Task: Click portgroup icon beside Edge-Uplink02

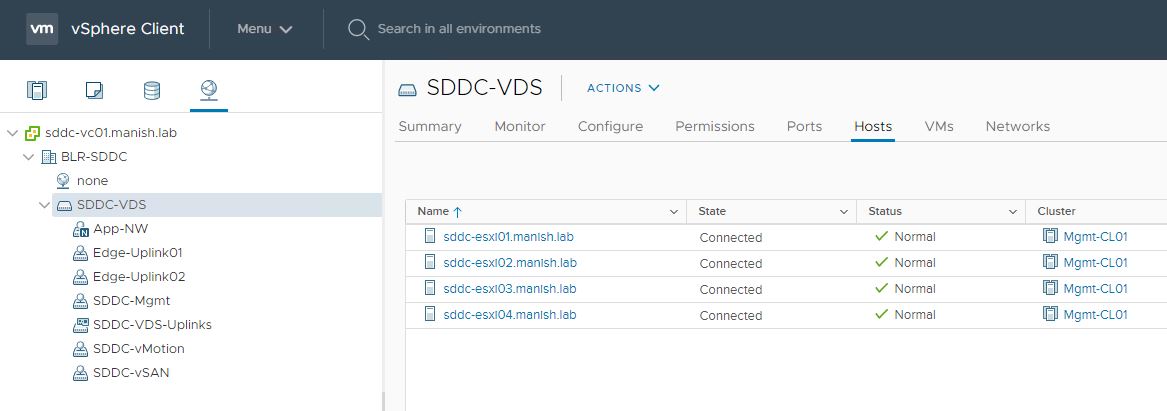Action: (x=81, y=277)
